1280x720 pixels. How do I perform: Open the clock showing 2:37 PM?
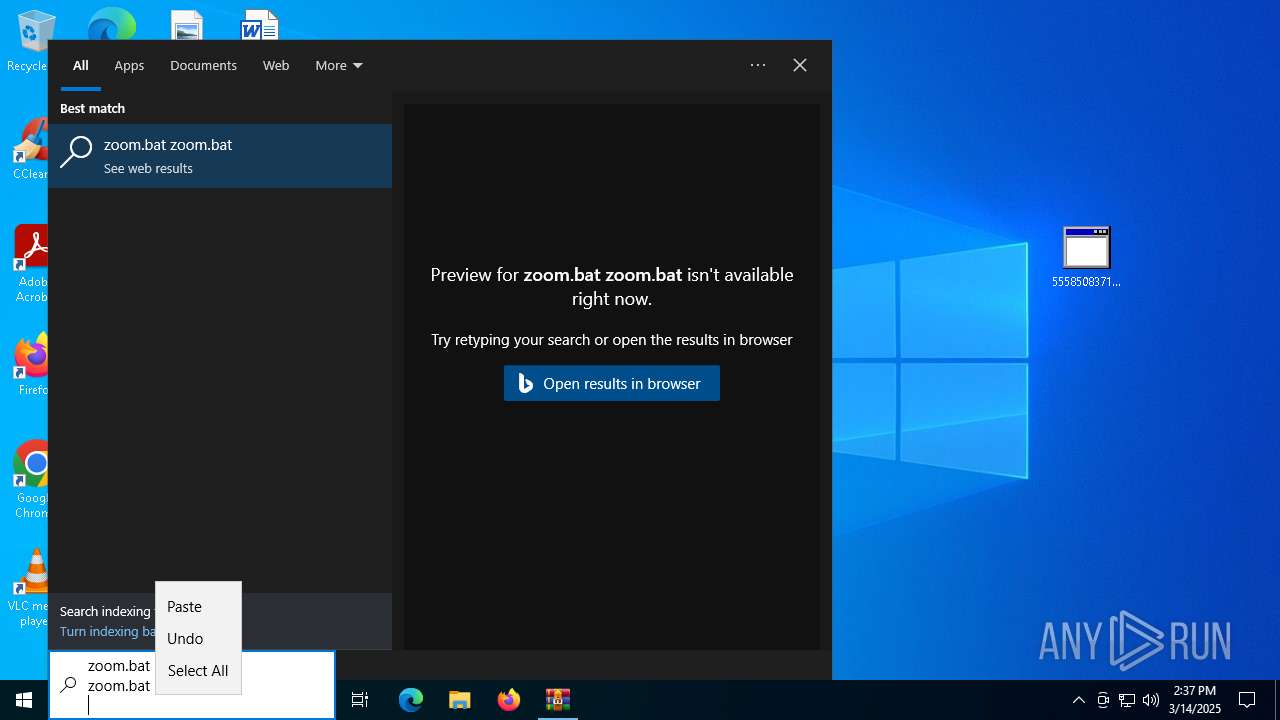[1195, 700]
